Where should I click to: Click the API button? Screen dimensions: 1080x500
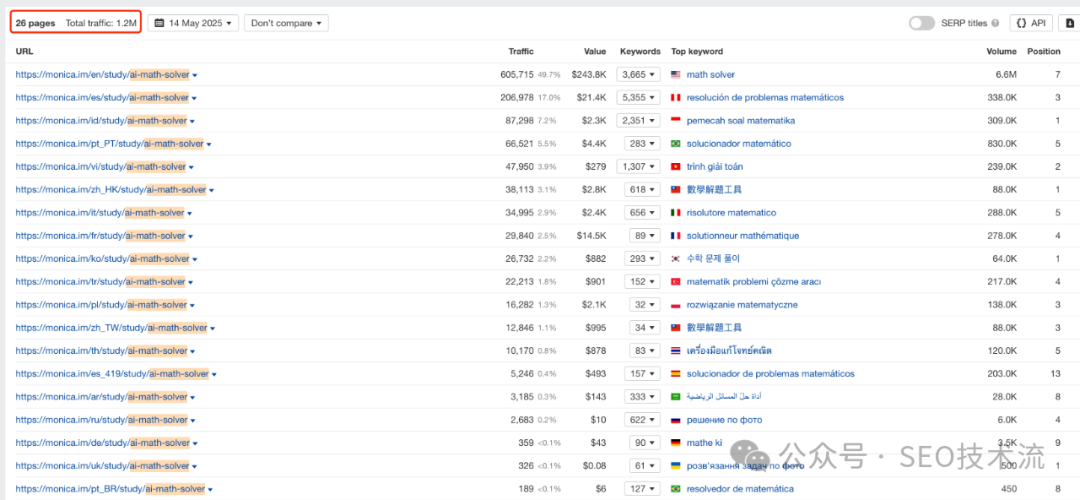[1032, 23]
